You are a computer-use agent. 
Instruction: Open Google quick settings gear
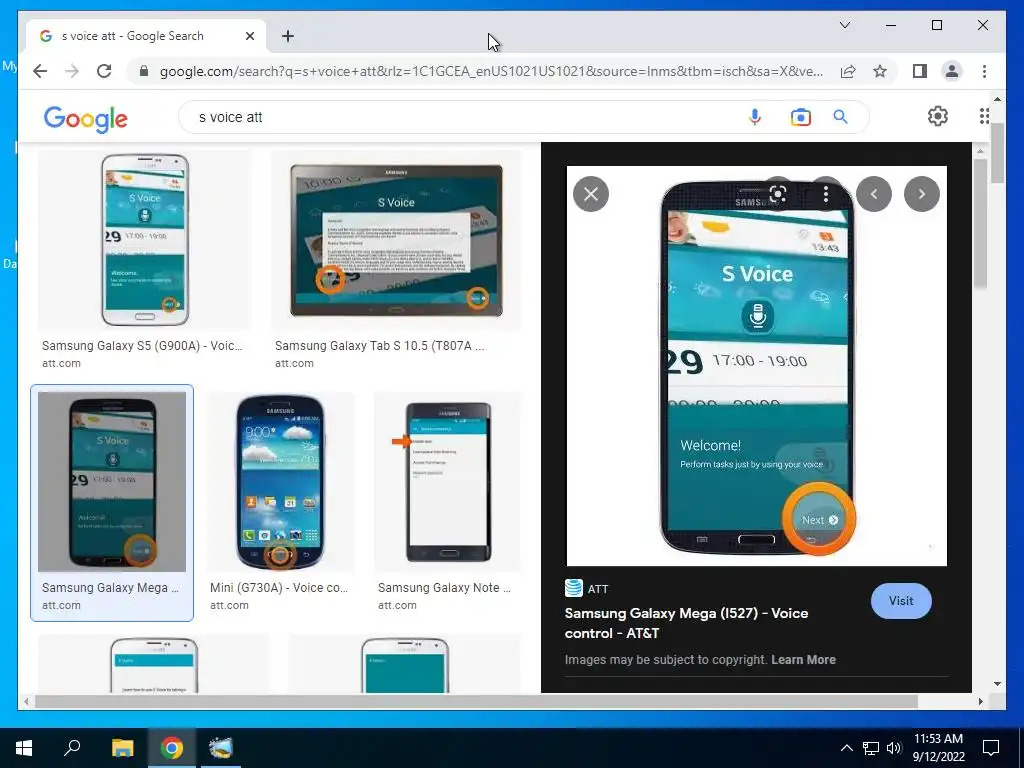coord(938,116)
